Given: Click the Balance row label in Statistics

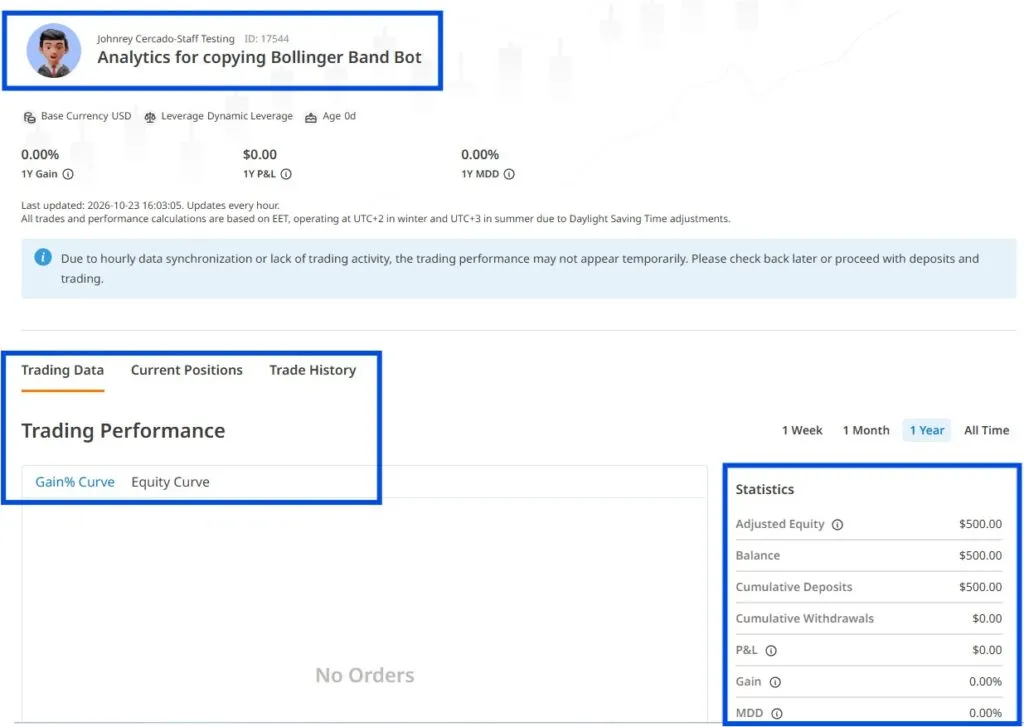Looking at the screenshot, I should point(758,556).
